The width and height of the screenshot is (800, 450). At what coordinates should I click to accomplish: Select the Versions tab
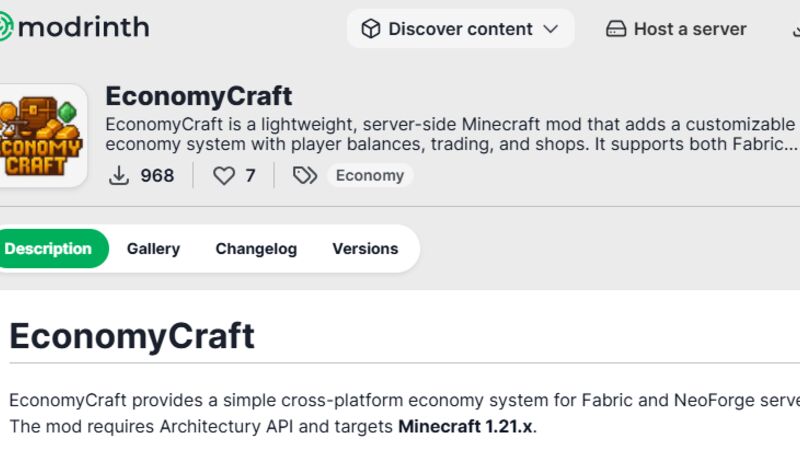pyautogui.click(x=365, y=249)
